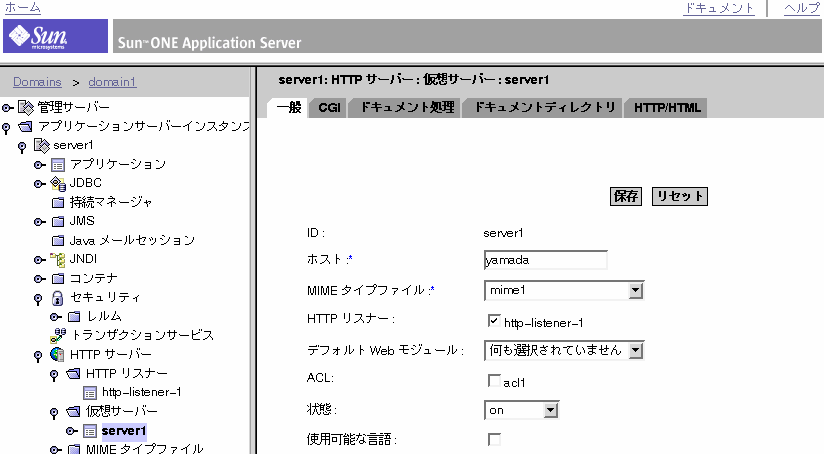Expand the JNDI node
This screenshot has width=824, height=454.
tap(39, 260)
